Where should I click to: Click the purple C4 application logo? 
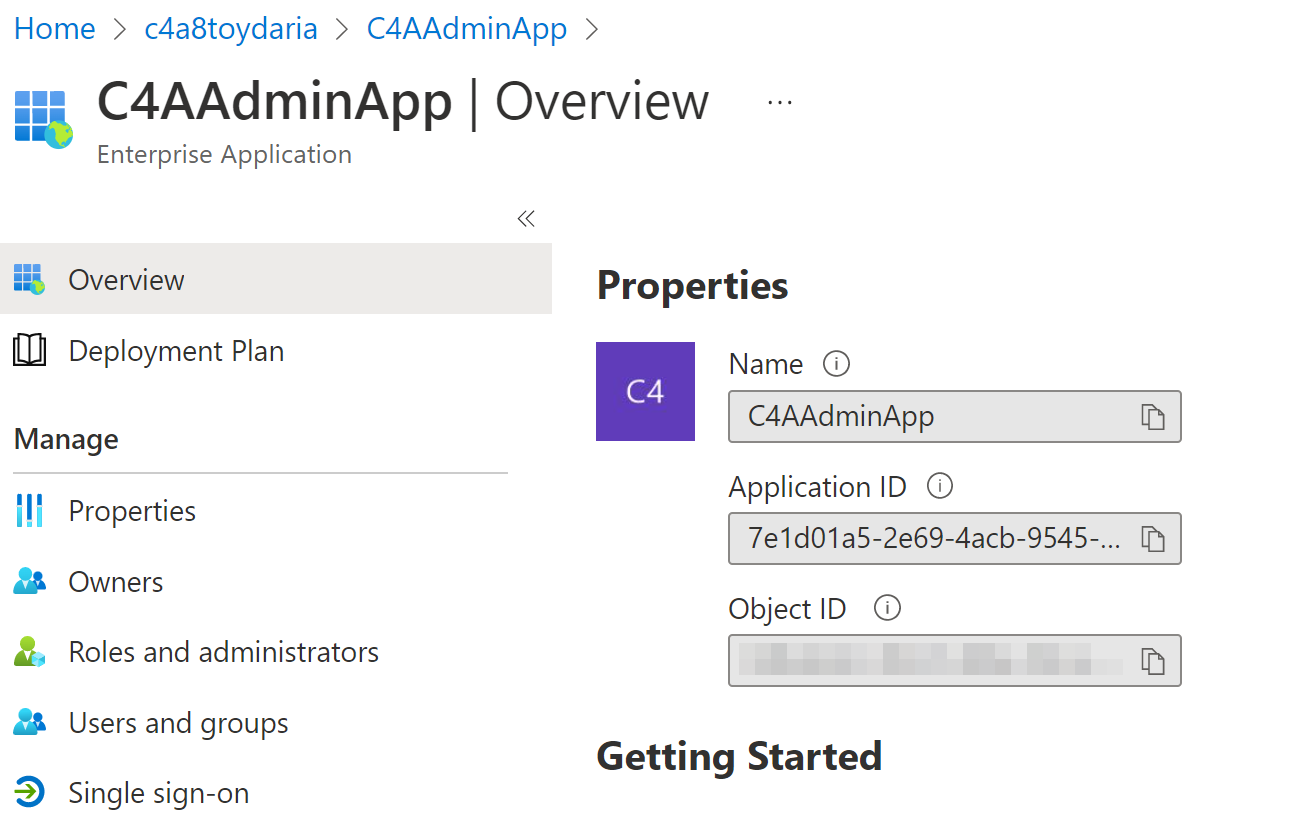(645, 391)
